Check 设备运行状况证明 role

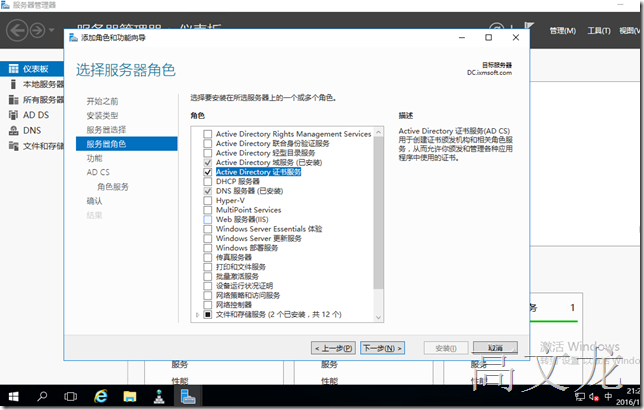tap(208, 286)
